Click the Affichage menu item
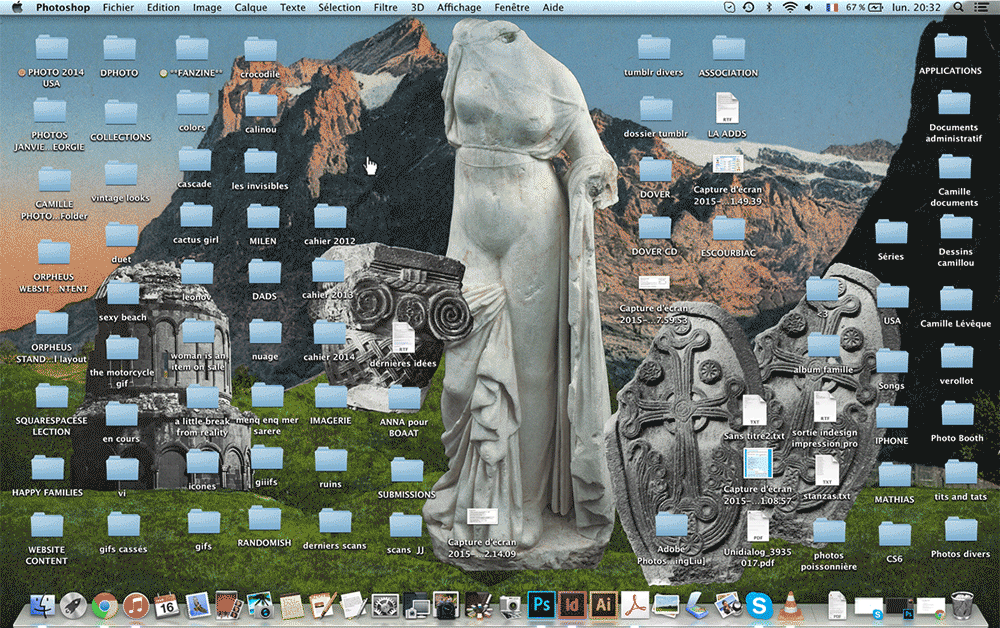The image size is (1000, 628). click(x=459, y=7)
